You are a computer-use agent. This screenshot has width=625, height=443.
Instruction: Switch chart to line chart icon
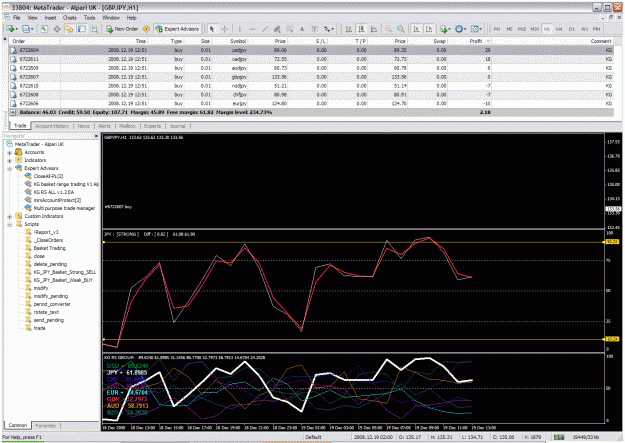tap(374, 29)
